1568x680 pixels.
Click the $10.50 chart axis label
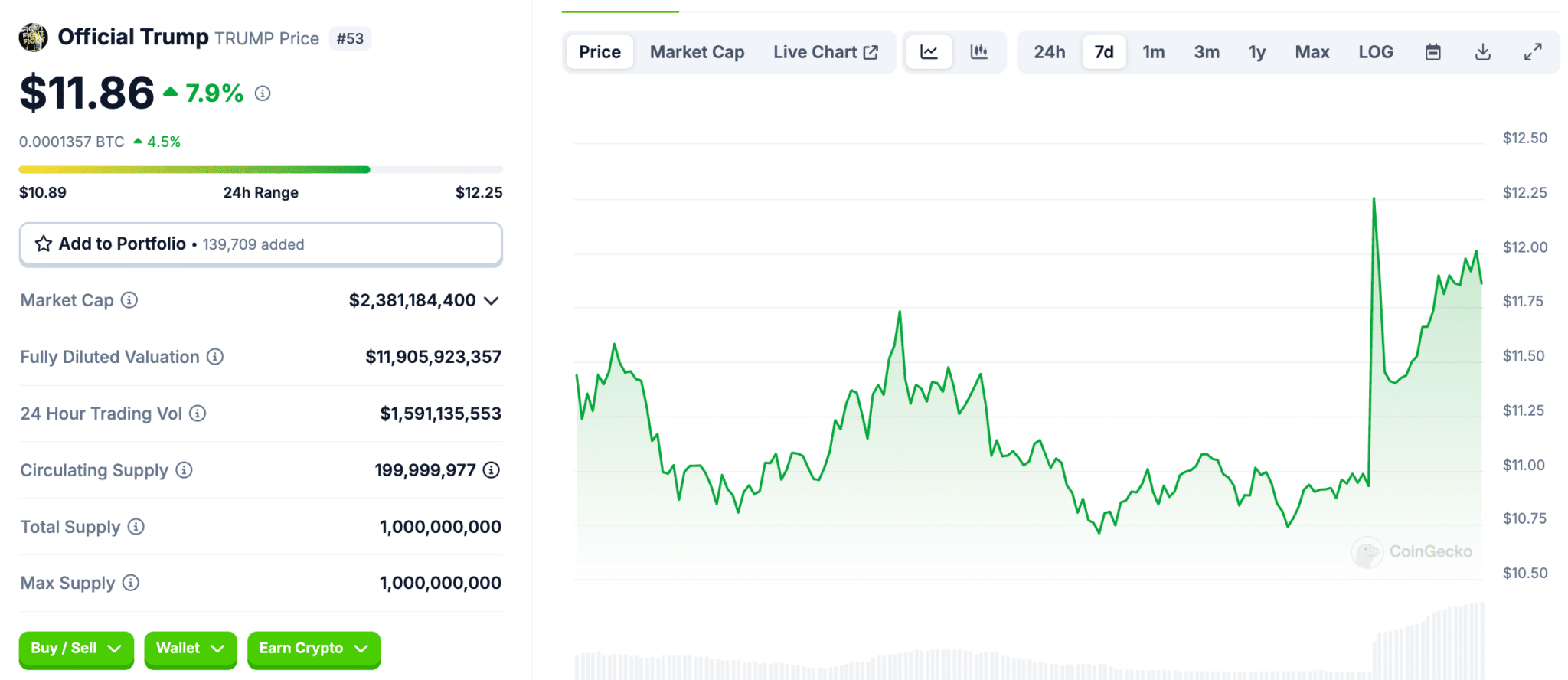[1525, 573]
